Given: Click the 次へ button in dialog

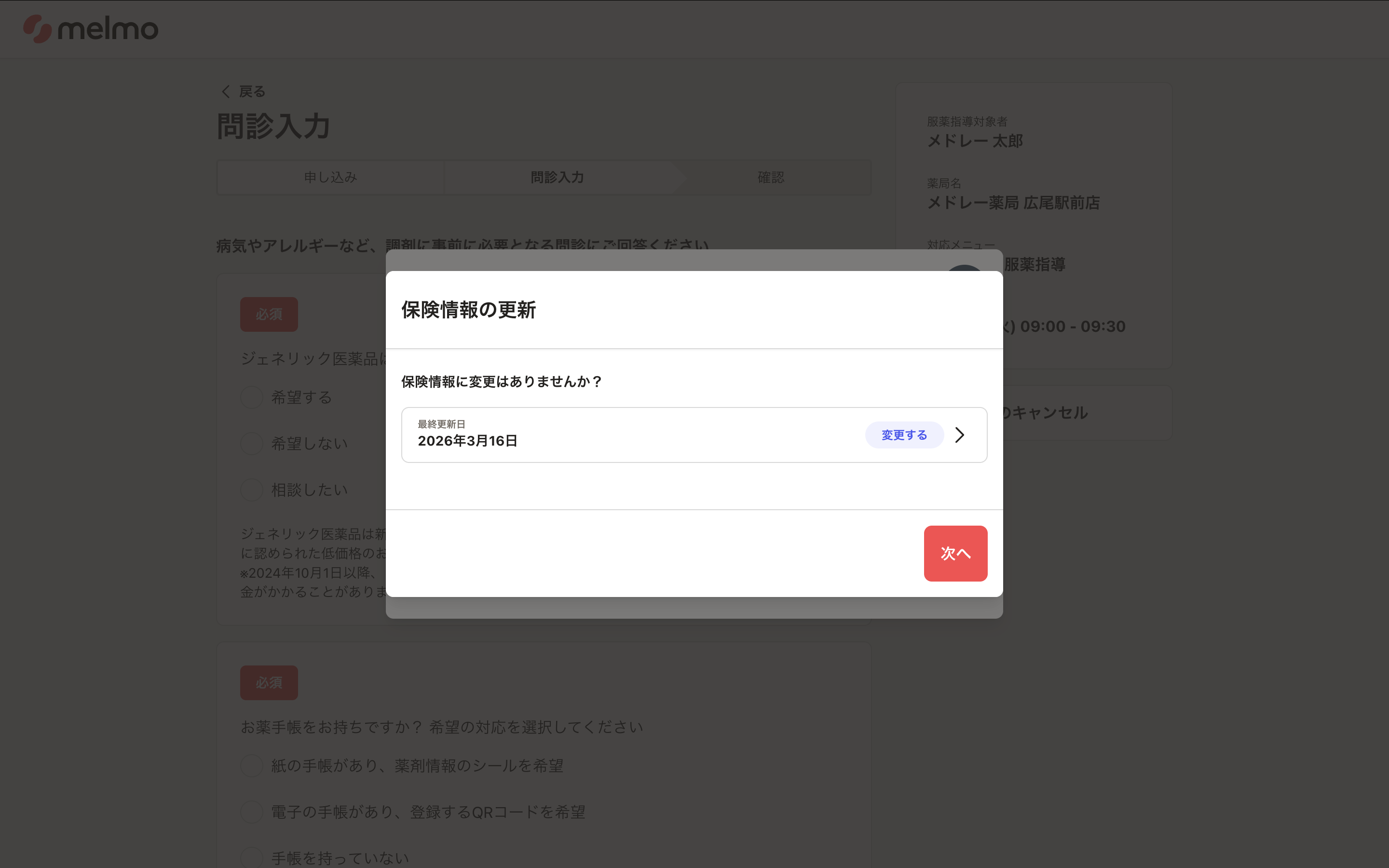Looking at the screenshot, I should pyautogui.click(x=955, y=554).
